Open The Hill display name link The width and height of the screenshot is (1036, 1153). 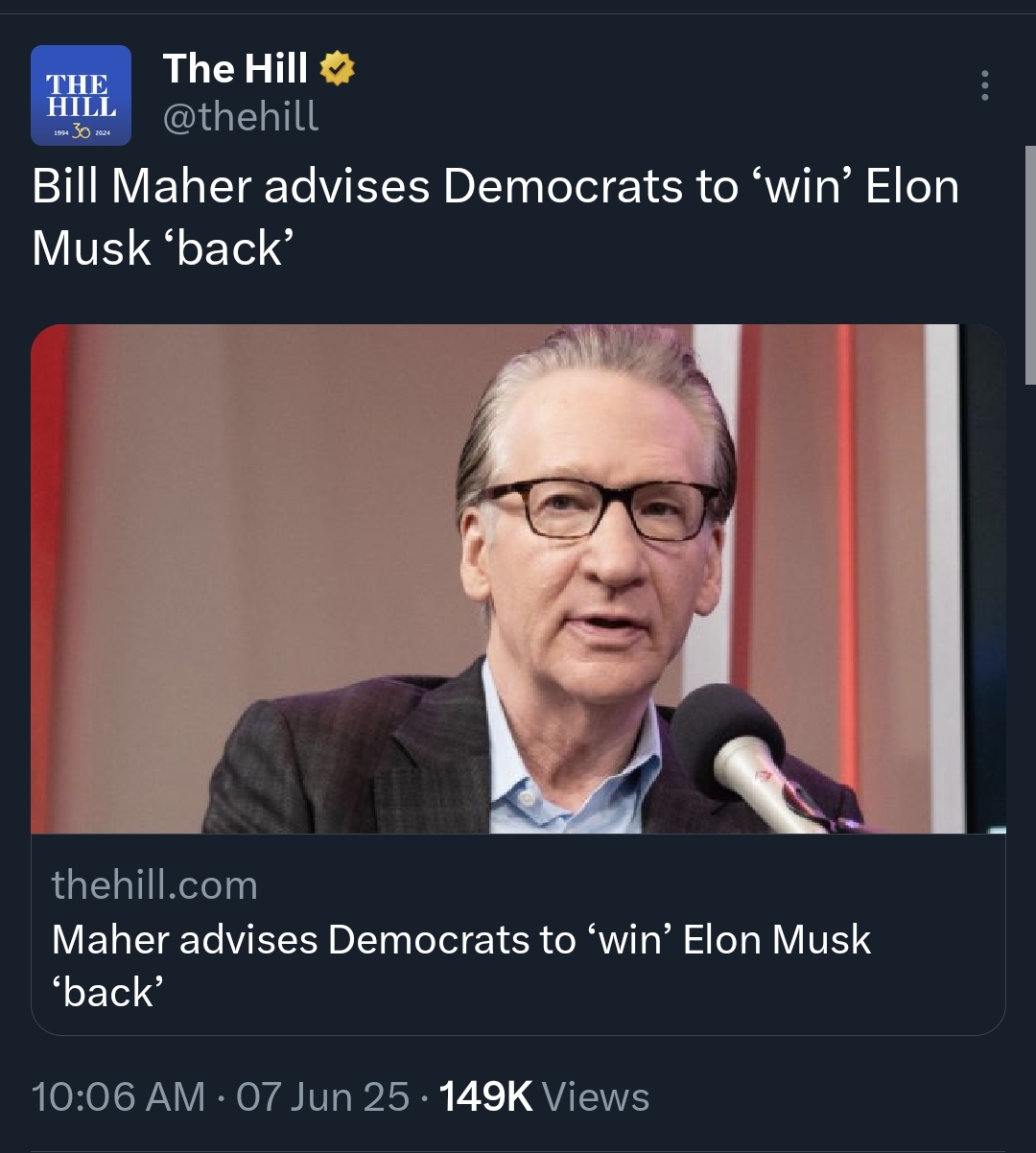(235, 69)
